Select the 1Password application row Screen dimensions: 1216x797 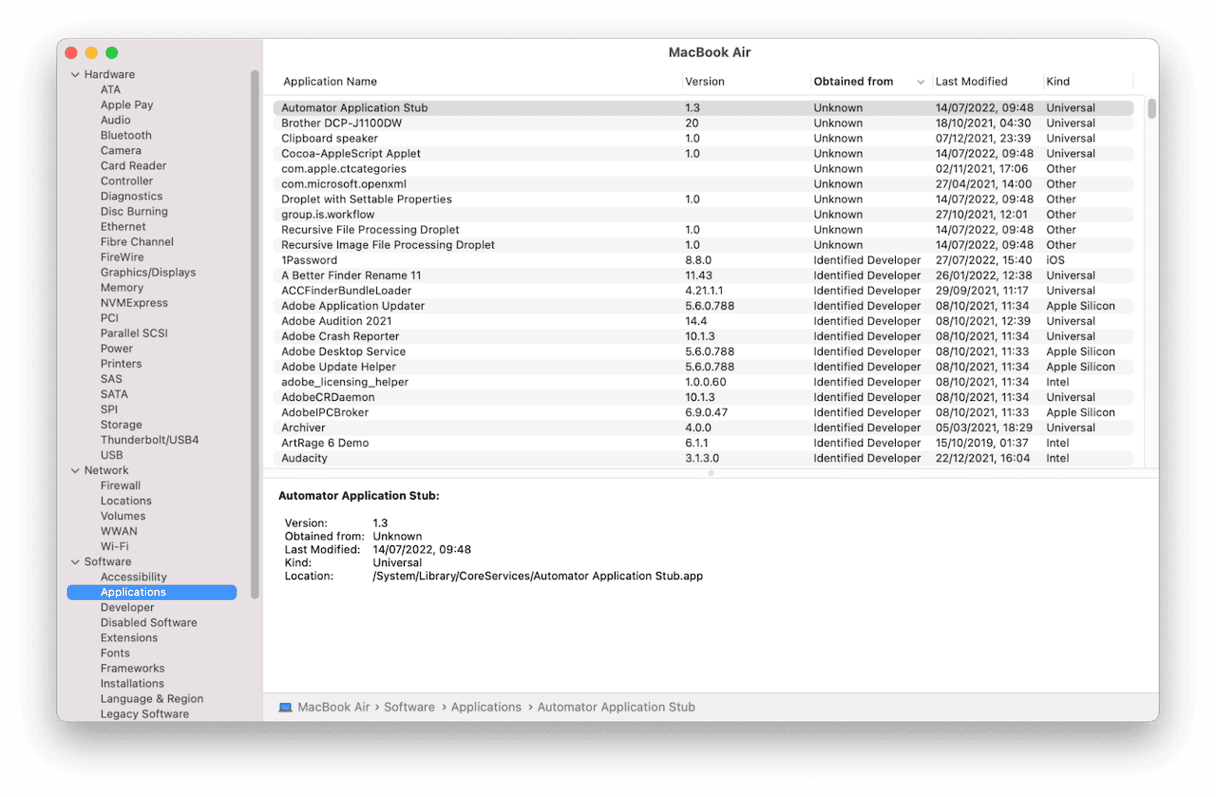(x=703, y=260)
